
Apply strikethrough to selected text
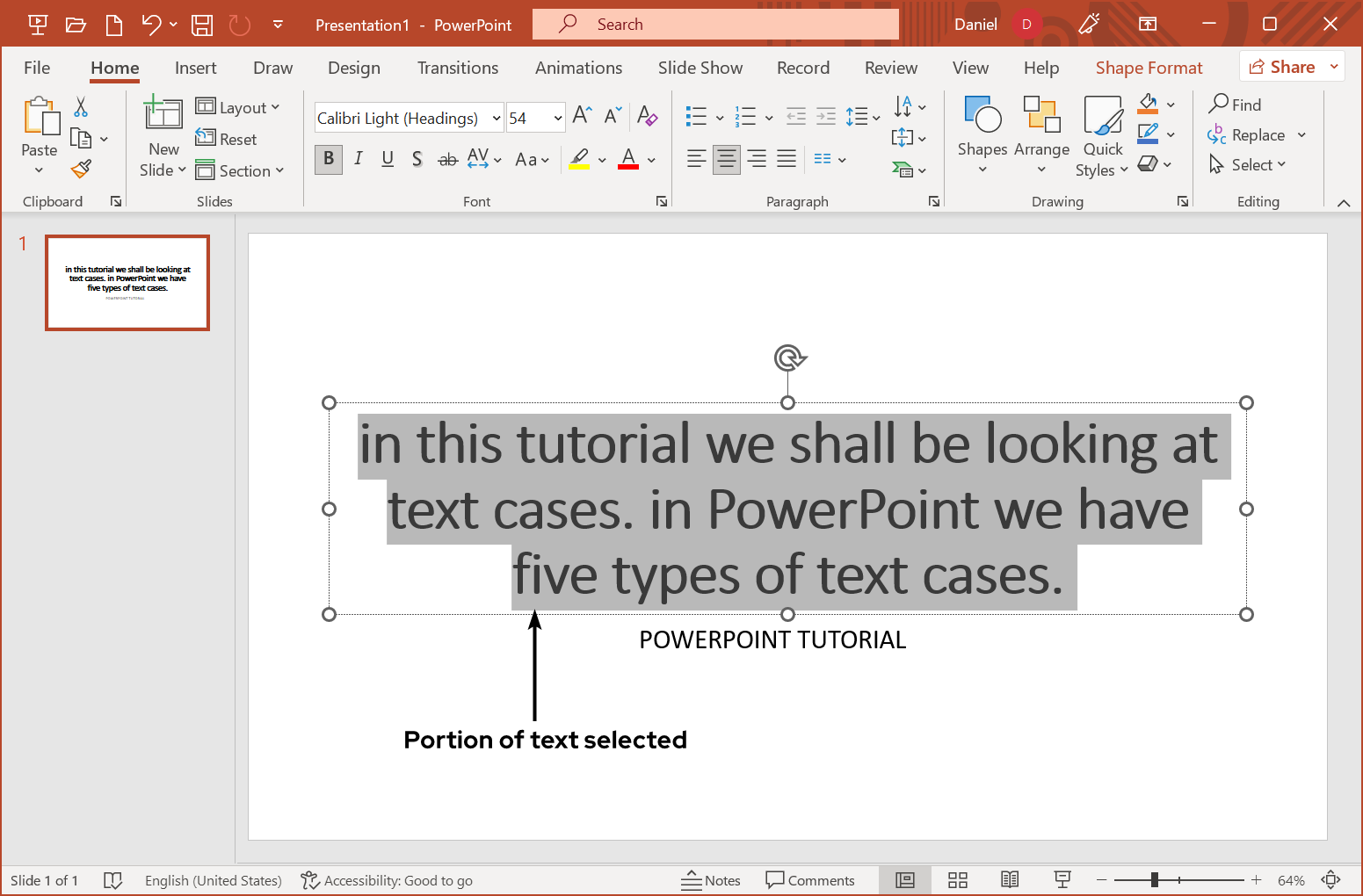(x=447, y=159)
